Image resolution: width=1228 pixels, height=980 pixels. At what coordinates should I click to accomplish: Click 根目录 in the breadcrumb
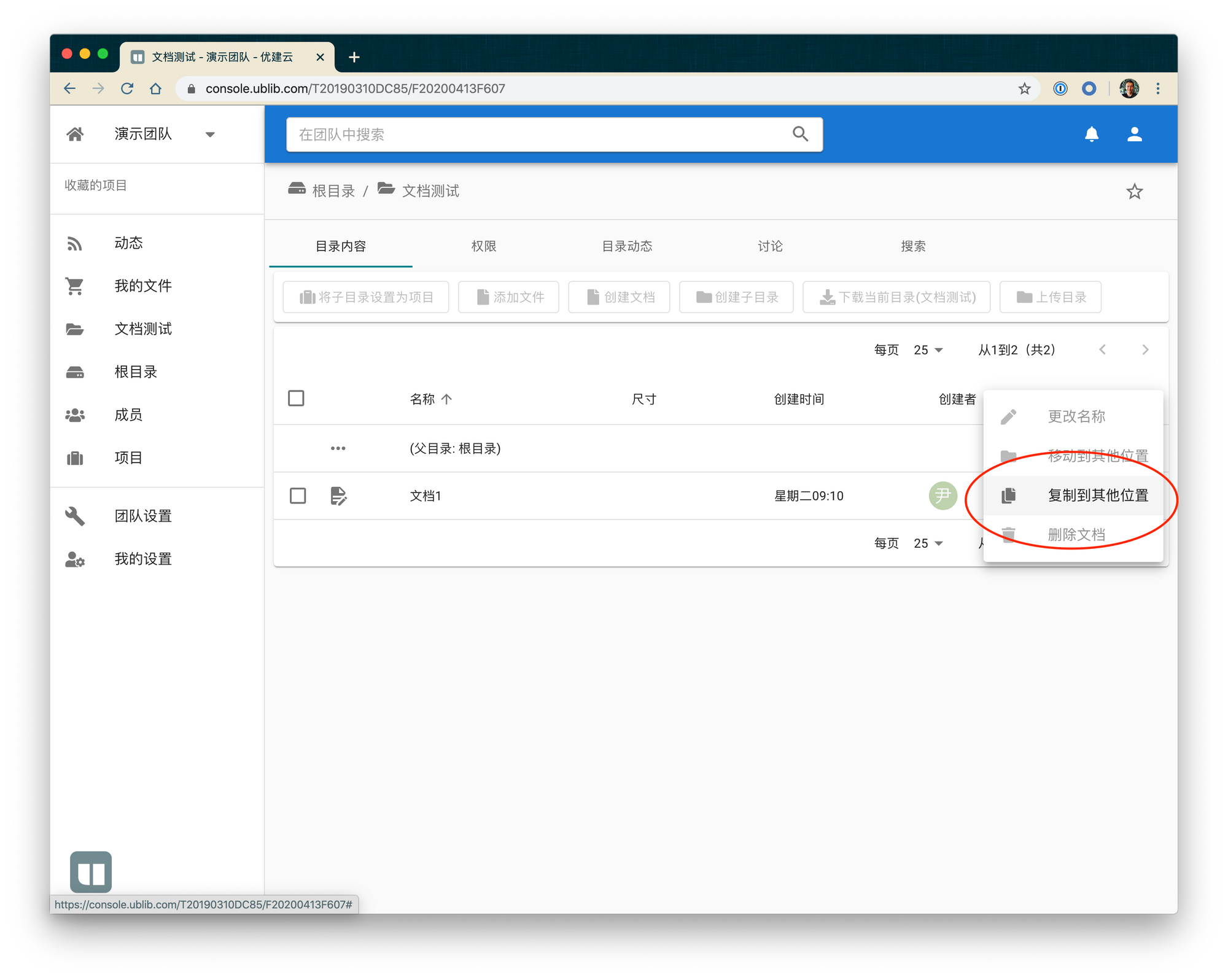tap(333, 191)
